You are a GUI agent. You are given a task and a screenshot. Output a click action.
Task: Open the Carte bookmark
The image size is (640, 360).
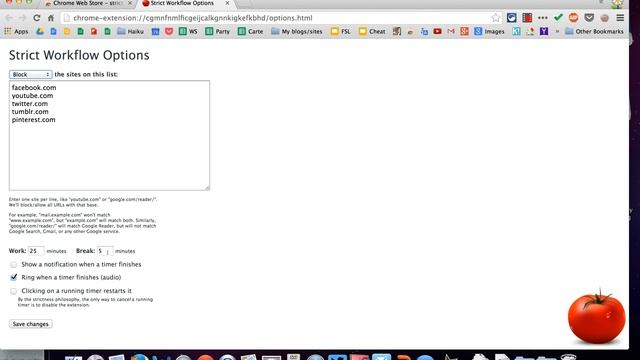pos(250,31)
